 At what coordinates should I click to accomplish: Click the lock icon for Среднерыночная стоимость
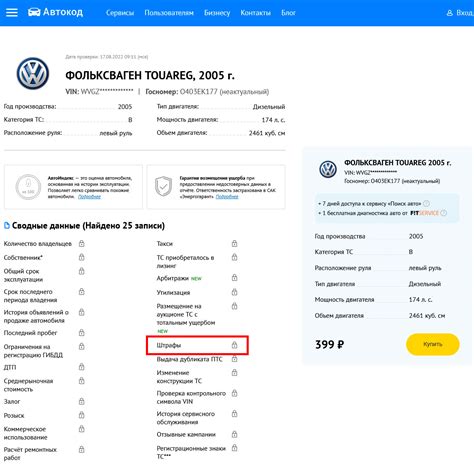click(x=81, y=381)
